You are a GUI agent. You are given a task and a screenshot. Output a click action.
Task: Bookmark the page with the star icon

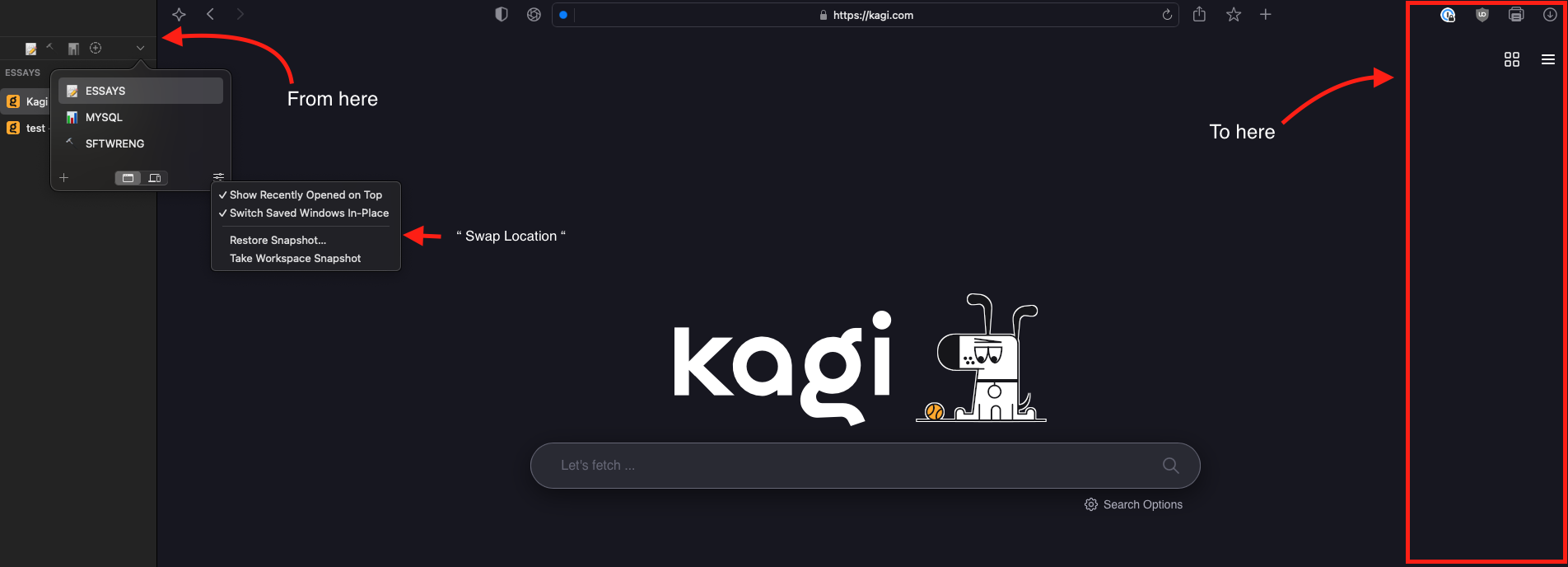1234,15
